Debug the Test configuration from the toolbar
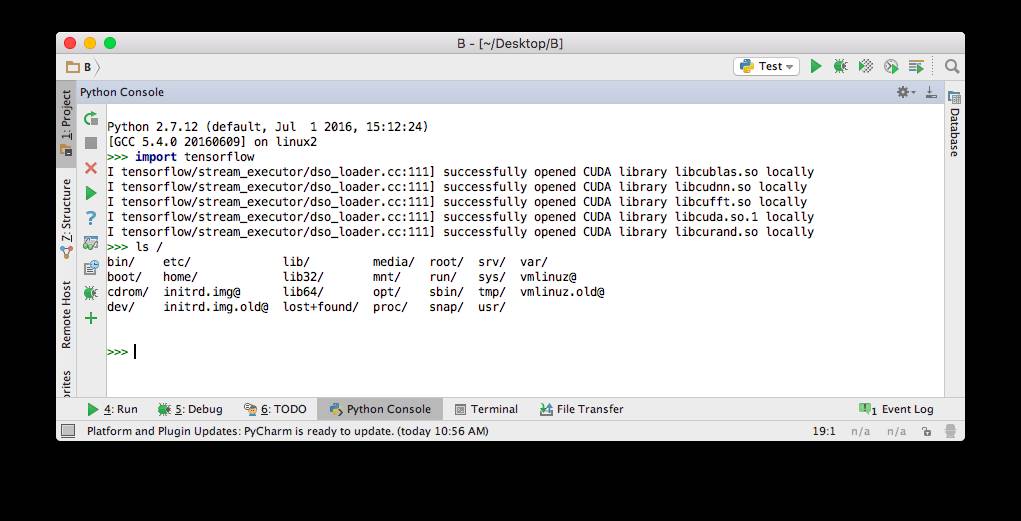1021x521 pixels. coord(840,66)
